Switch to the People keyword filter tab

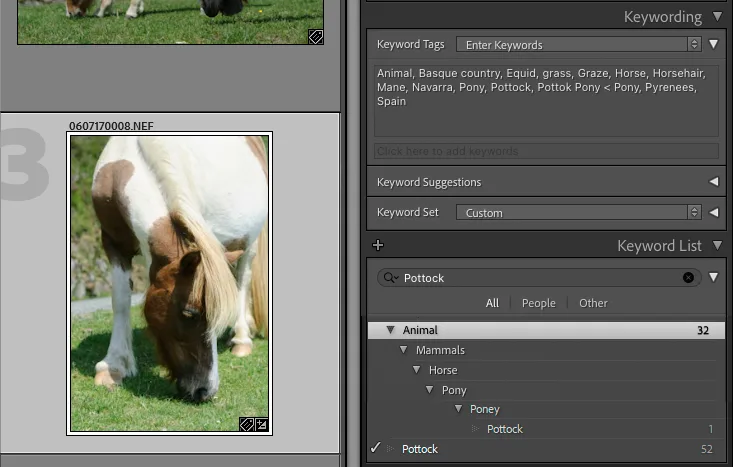click(x=538, y=303)
